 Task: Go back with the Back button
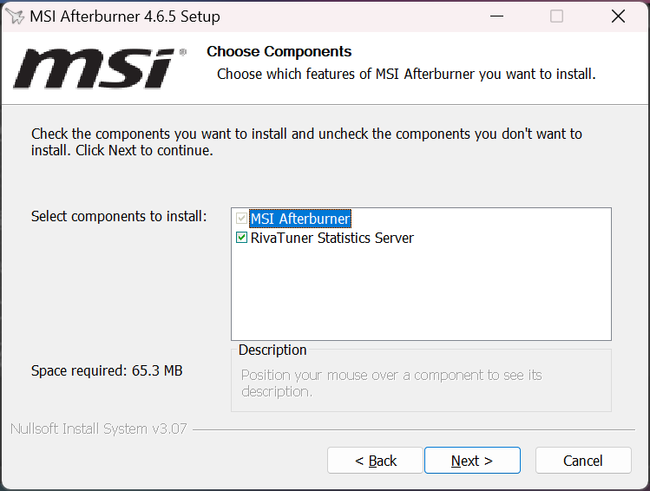pos(375,460)
